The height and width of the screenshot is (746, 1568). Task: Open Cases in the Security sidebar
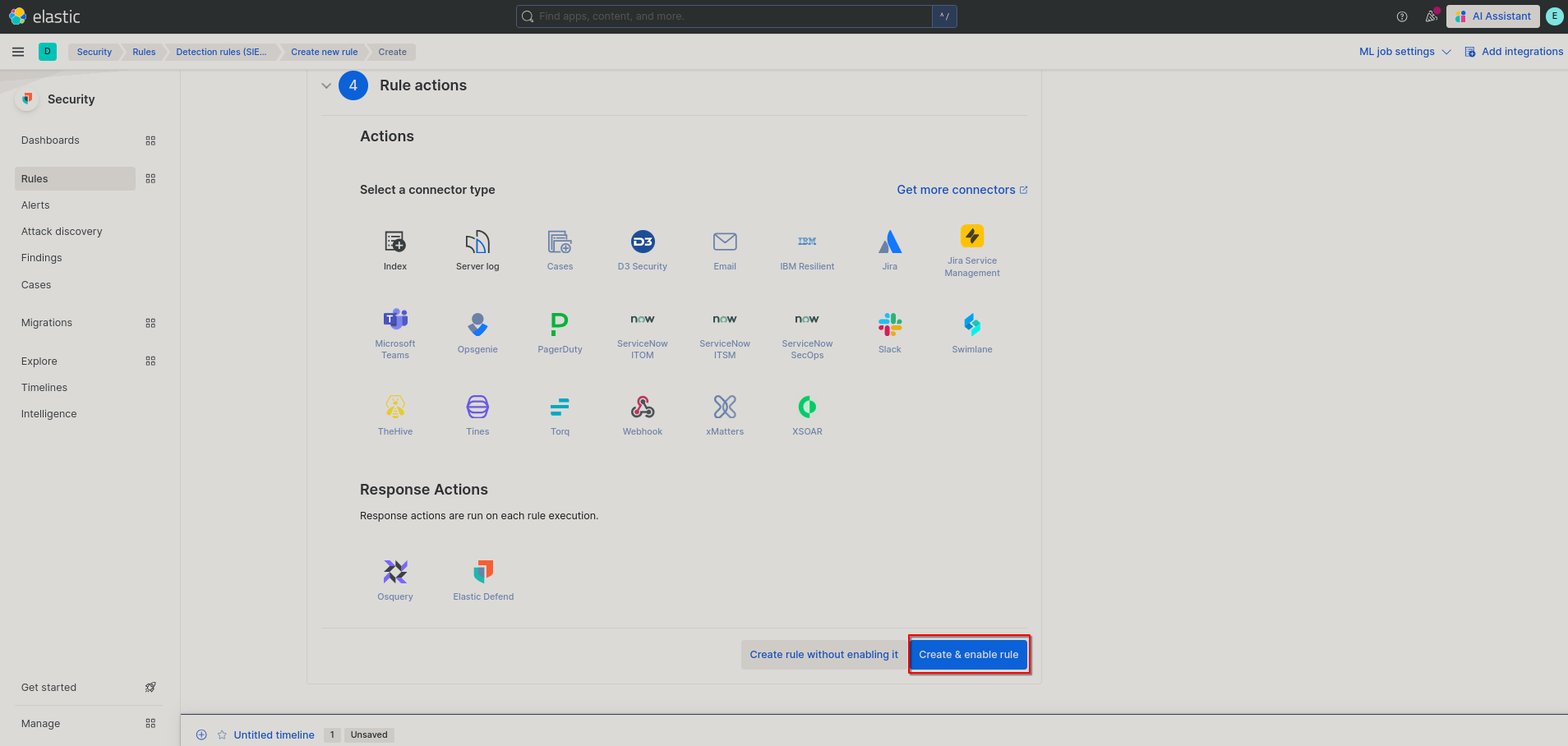[x=36, y=285]
